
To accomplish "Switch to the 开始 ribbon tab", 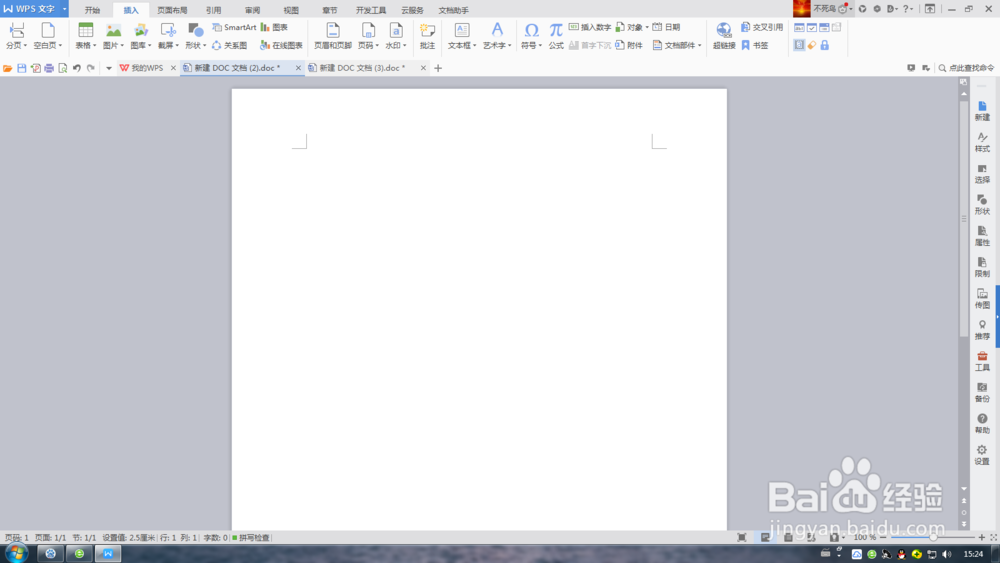I will (92, 10).
